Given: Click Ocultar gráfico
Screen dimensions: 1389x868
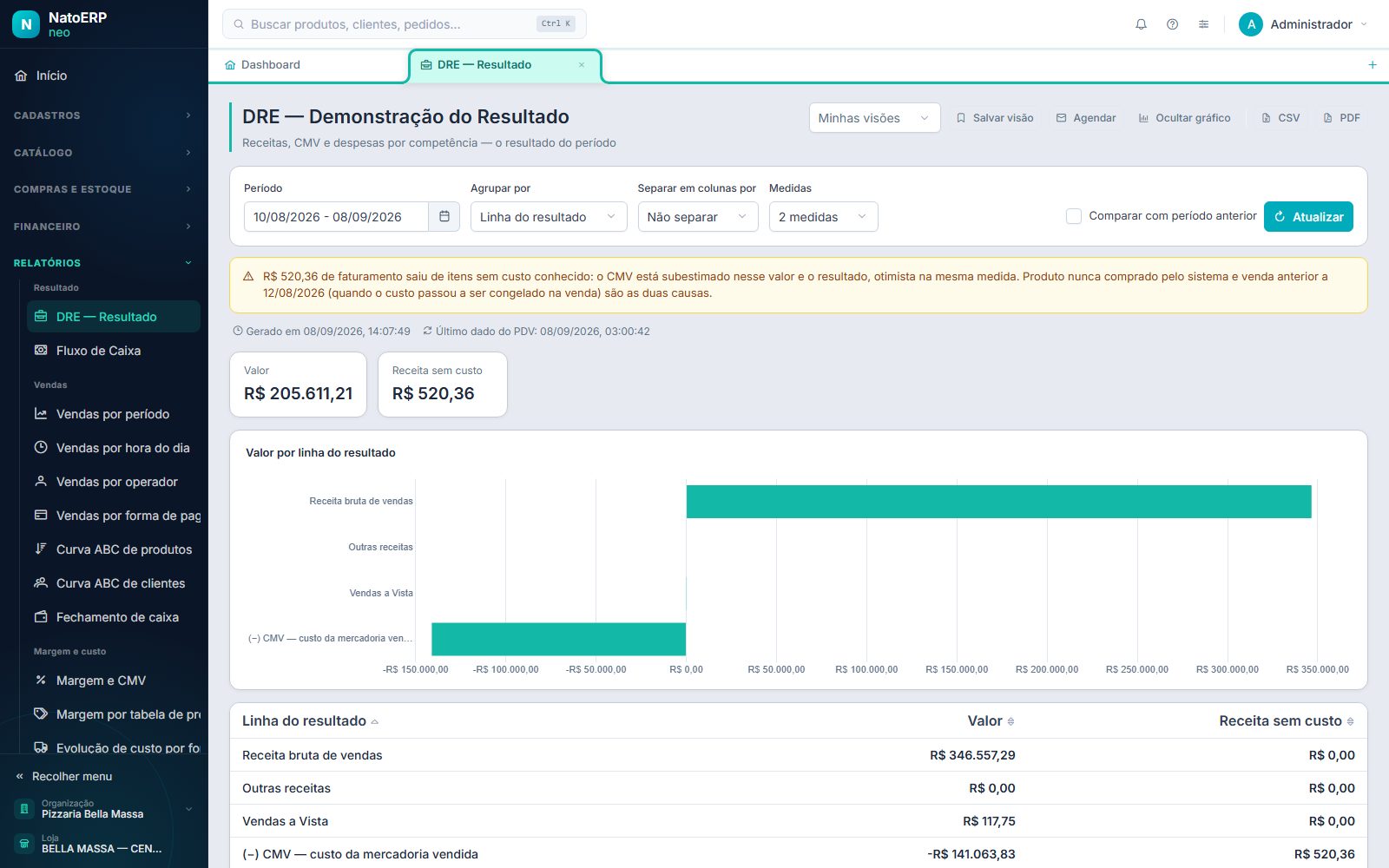Looking at the screenshot, I should (1185, 118).
